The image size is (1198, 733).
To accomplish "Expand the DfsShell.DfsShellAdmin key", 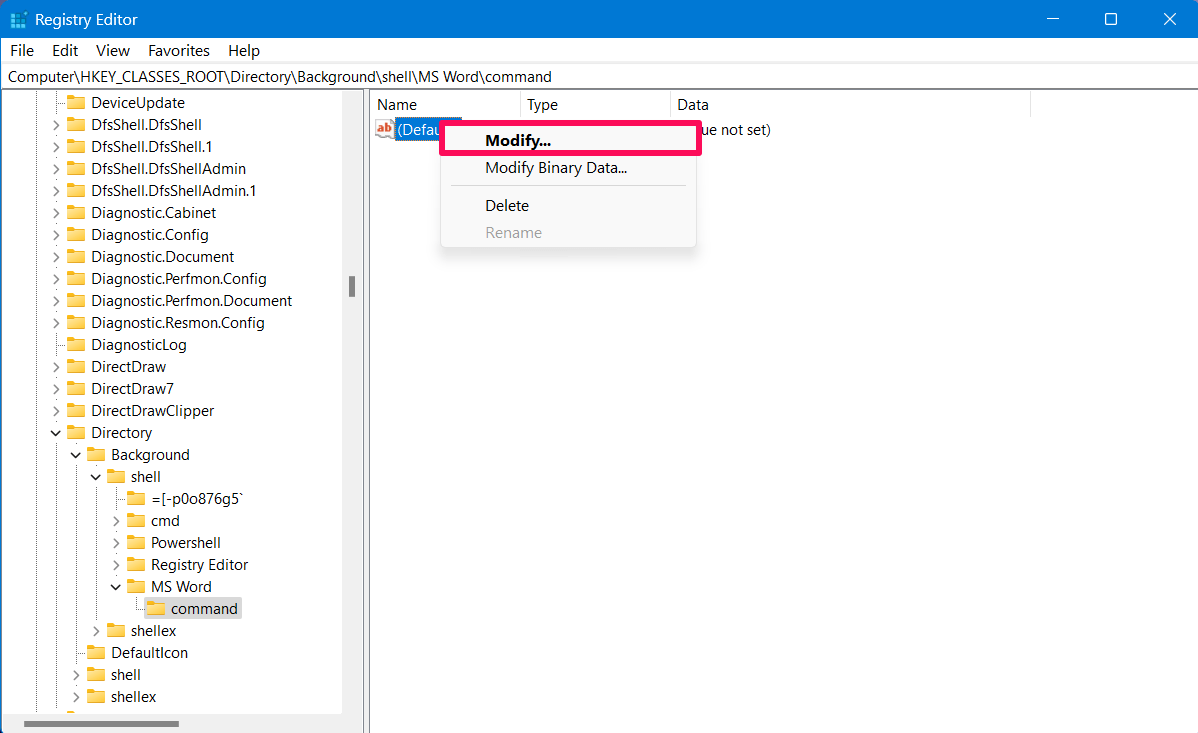I will [x=56, y=169].
